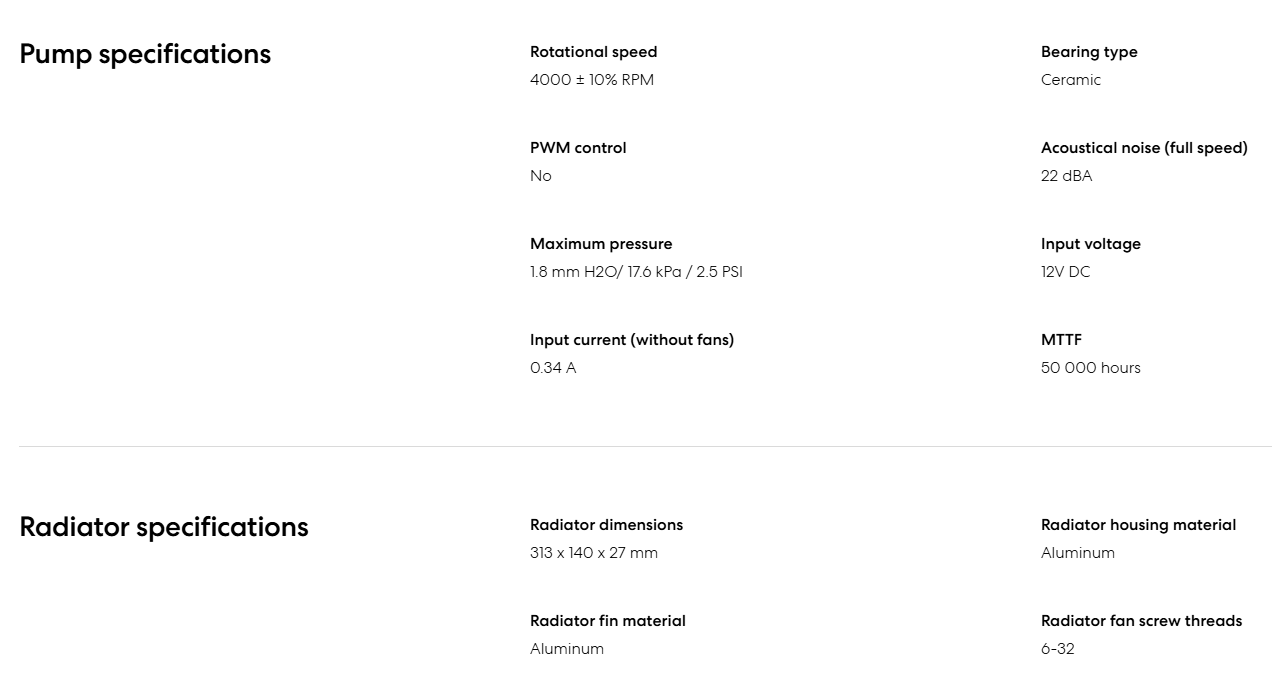Click the Acoustical noise (full speed) label

(1144, 148)
